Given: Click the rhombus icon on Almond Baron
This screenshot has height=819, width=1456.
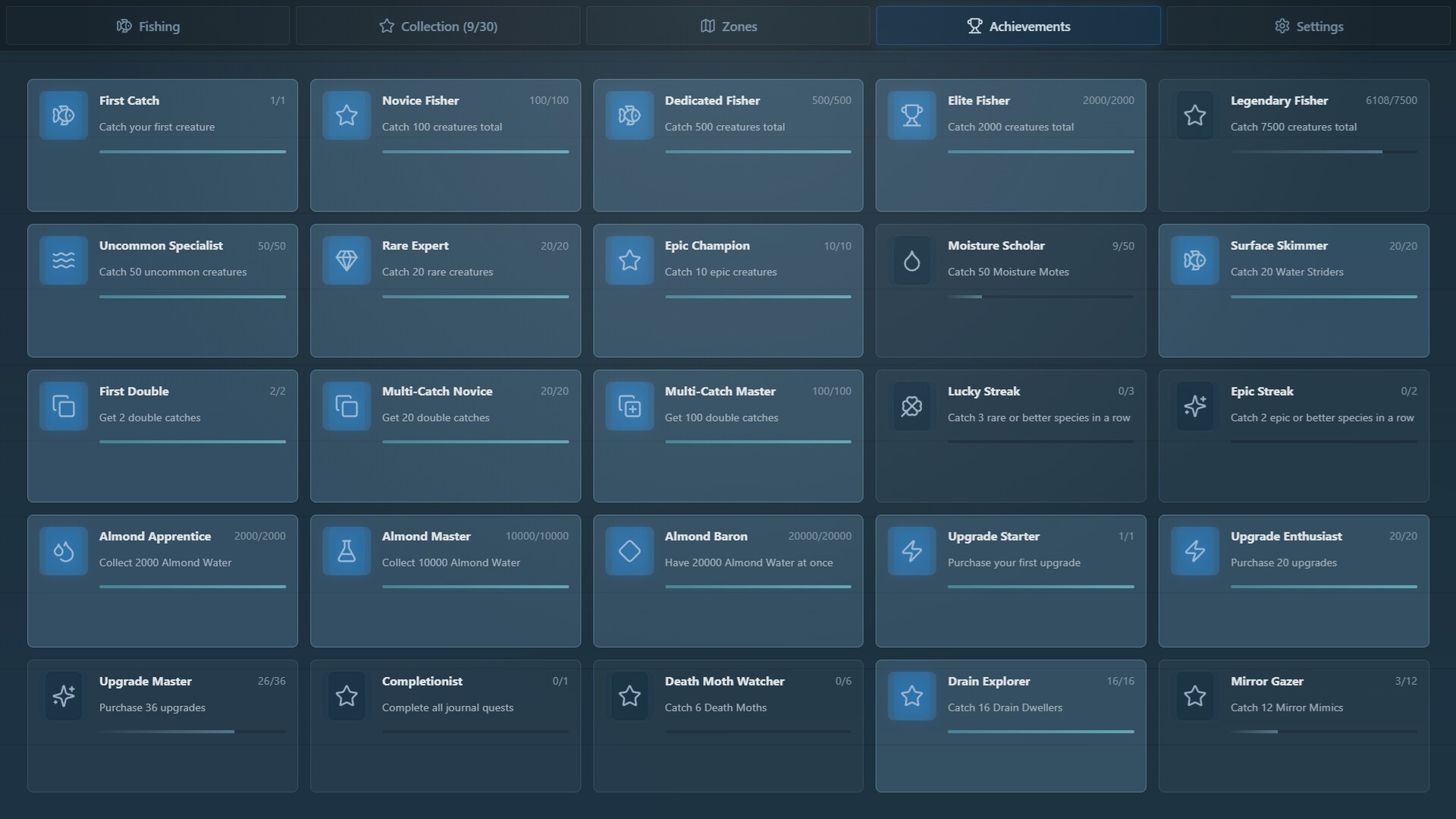Looking at the screenshot, I should point(629,551).
